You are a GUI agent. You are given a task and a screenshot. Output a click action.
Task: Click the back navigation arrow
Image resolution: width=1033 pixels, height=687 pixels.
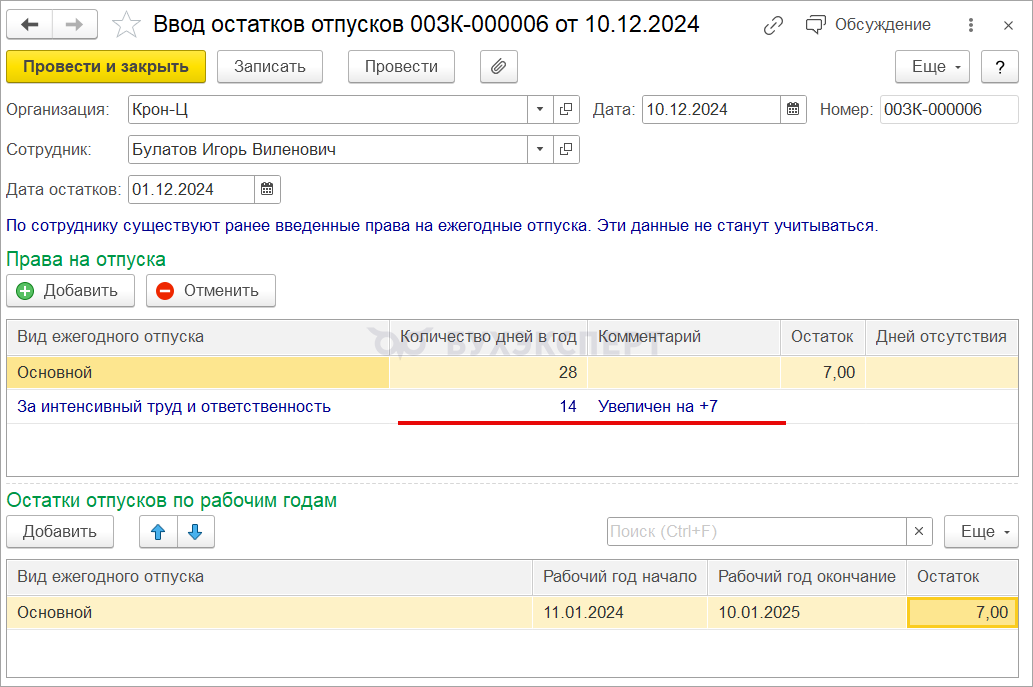coord(30,25)
